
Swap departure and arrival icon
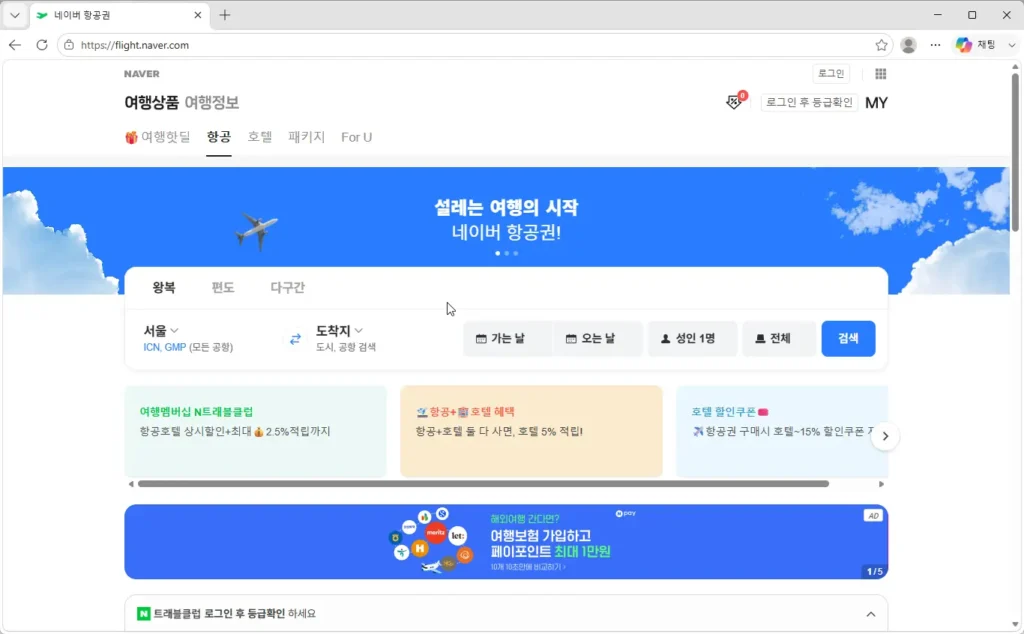click(x=295, y=339)
